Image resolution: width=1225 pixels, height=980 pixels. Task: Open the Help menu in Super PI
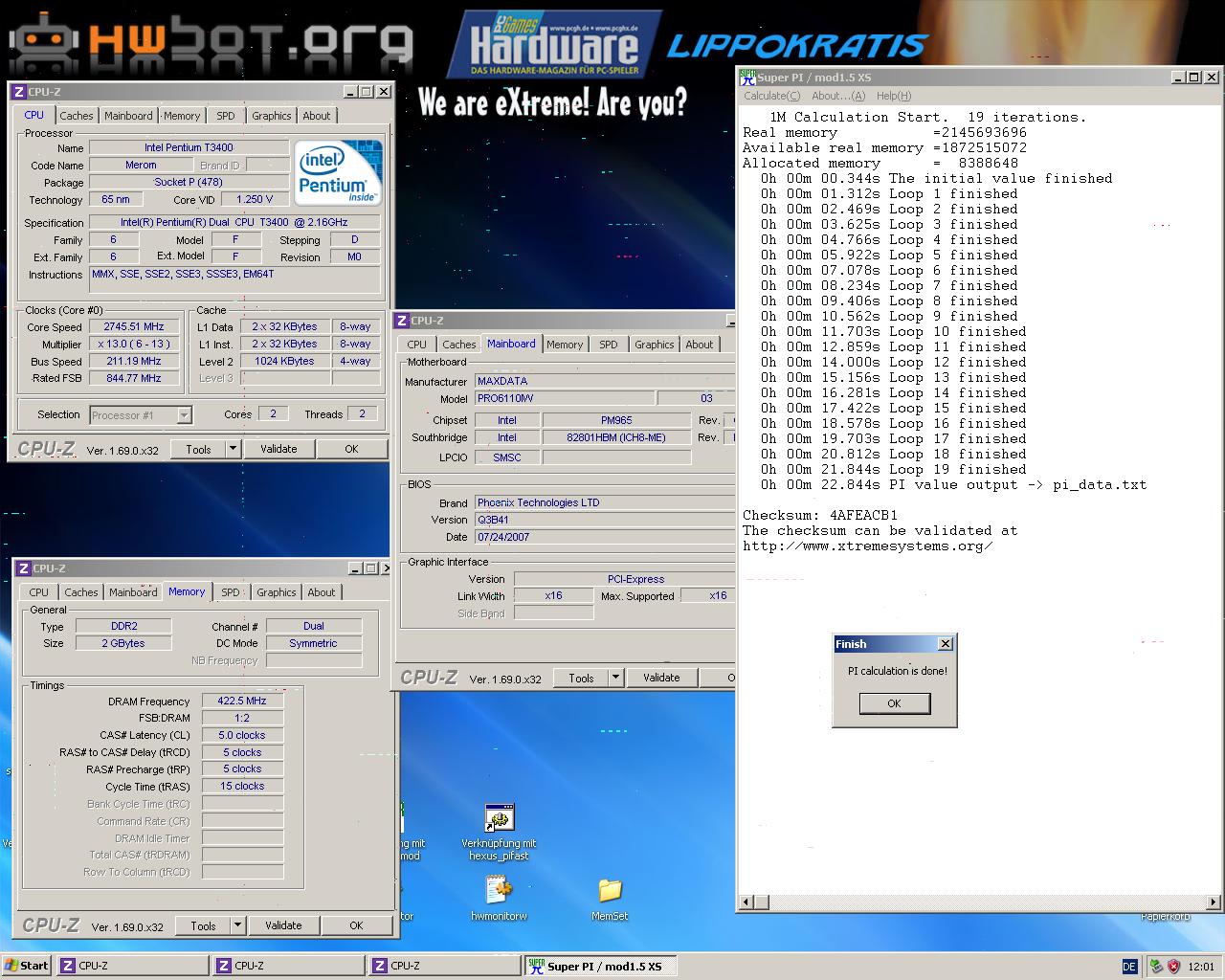click(893, 96)
